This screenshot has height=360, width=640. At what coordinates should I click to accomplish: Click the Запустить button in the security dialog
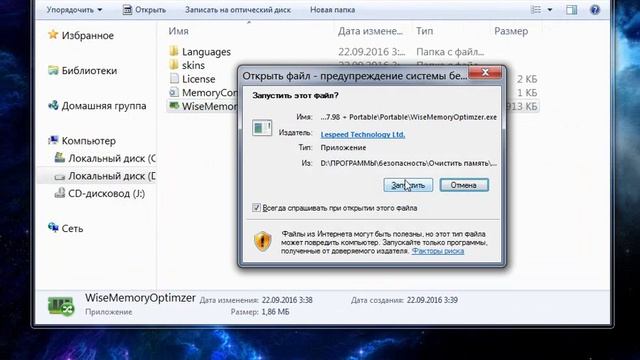coord(408,185)
